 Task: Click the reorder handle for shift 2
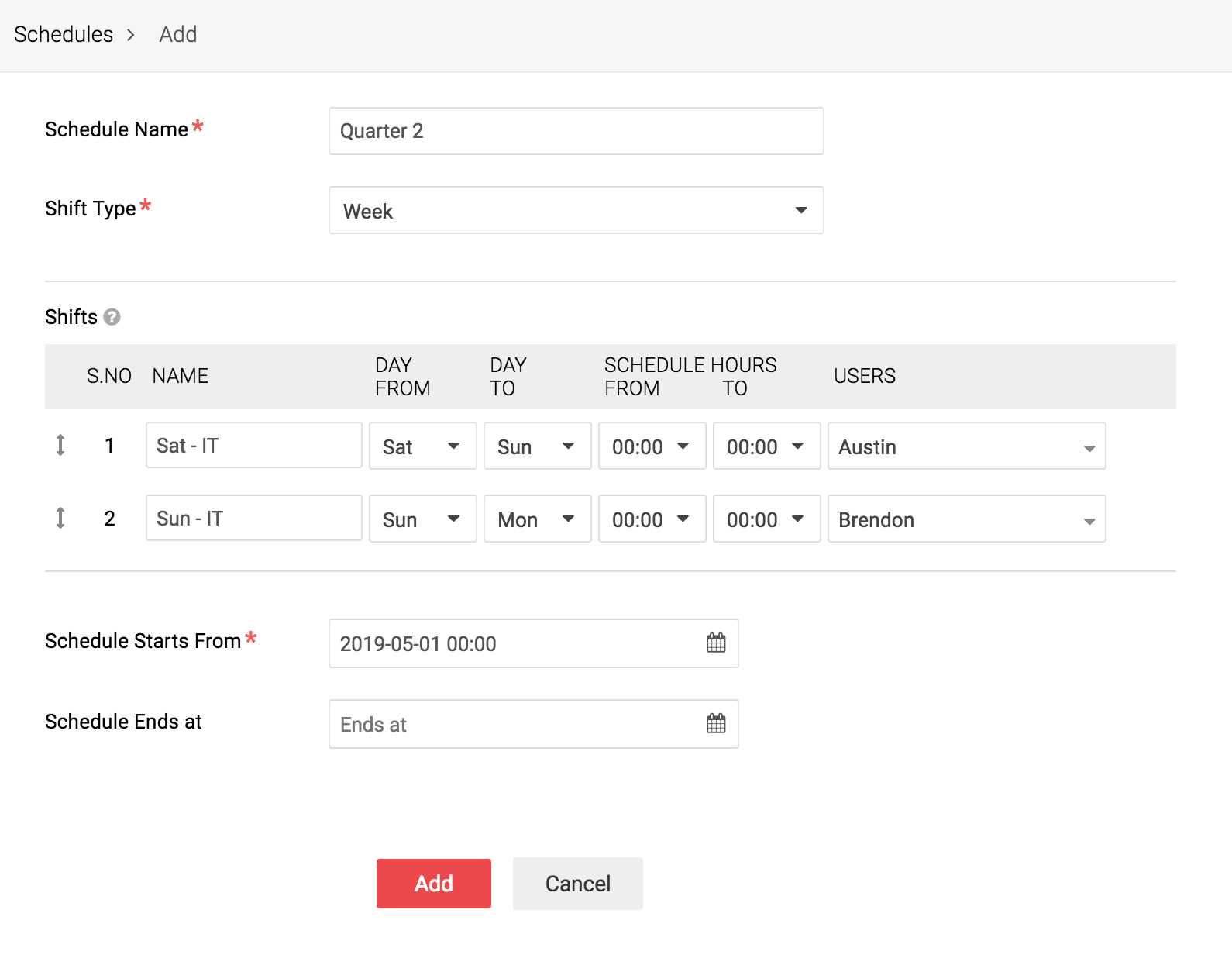(60, 518)
